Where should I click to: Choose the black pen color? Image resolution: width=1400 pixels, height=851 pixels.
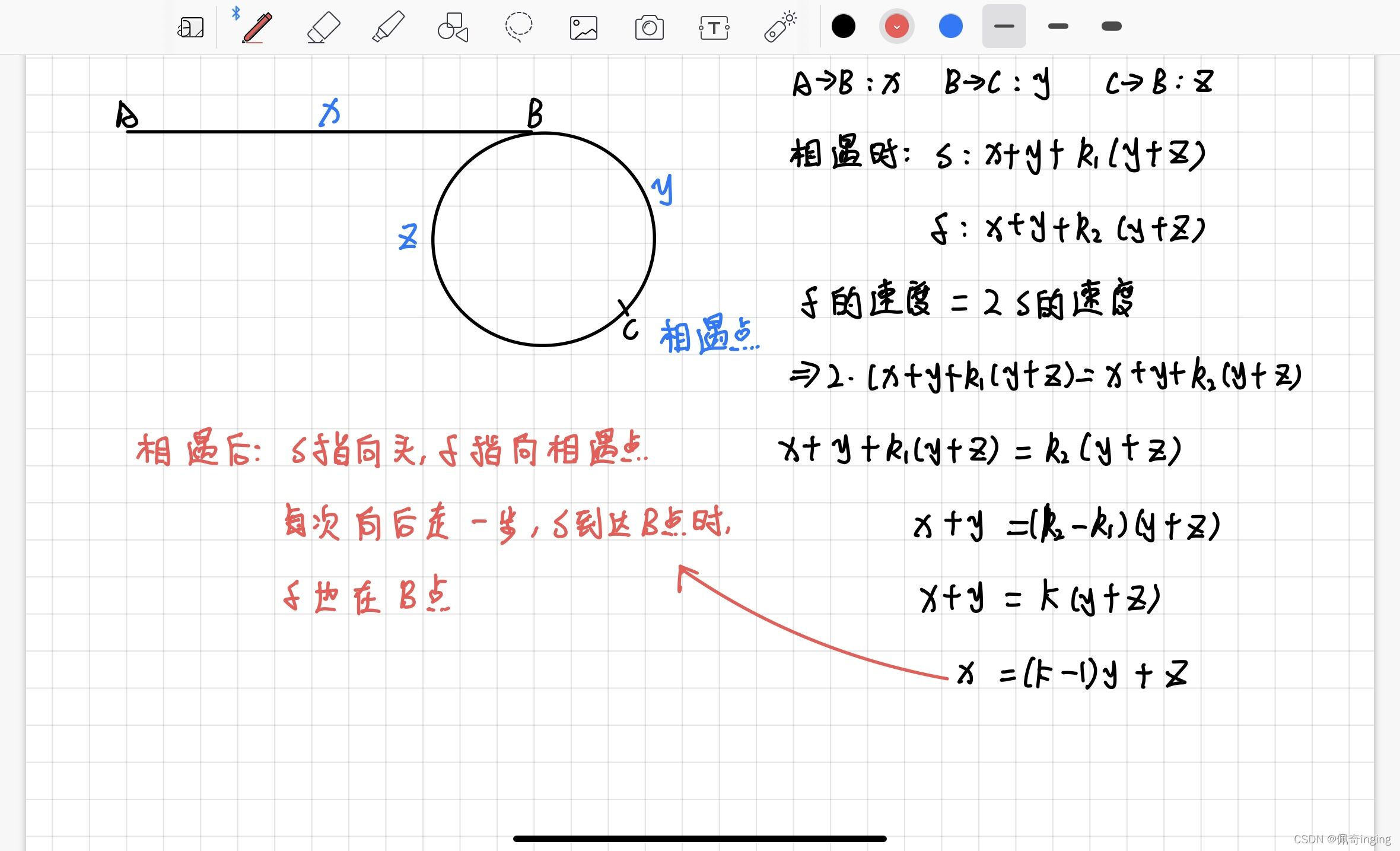point(843,26)
